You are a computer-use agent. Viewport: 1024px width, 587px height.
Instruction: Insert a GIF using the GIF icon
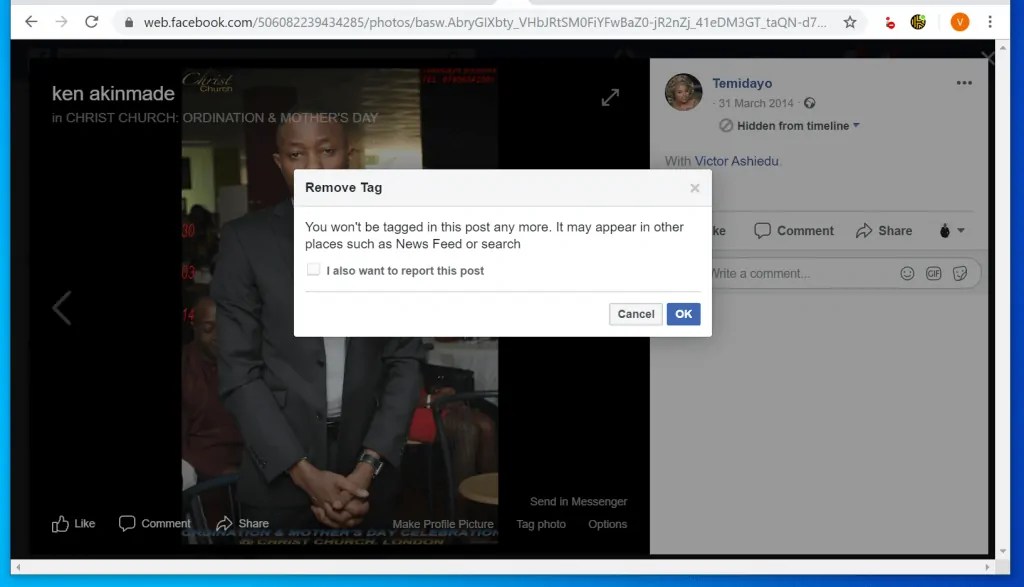tap(934, 273)
